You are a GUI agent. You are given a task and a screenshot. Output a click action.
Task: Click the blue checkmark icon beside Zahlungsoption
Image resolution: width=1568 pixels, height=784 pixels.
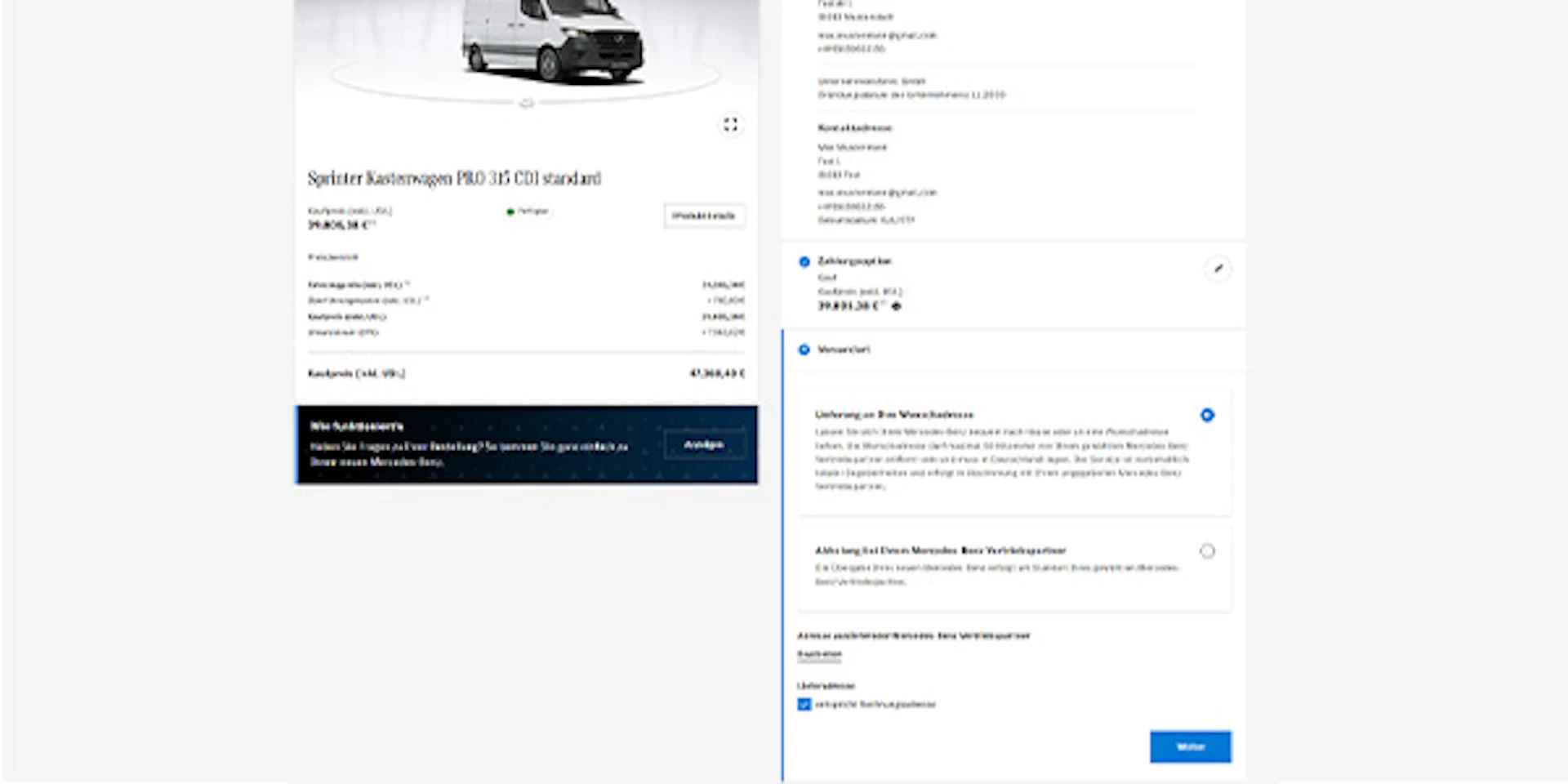tap(804, 262)
